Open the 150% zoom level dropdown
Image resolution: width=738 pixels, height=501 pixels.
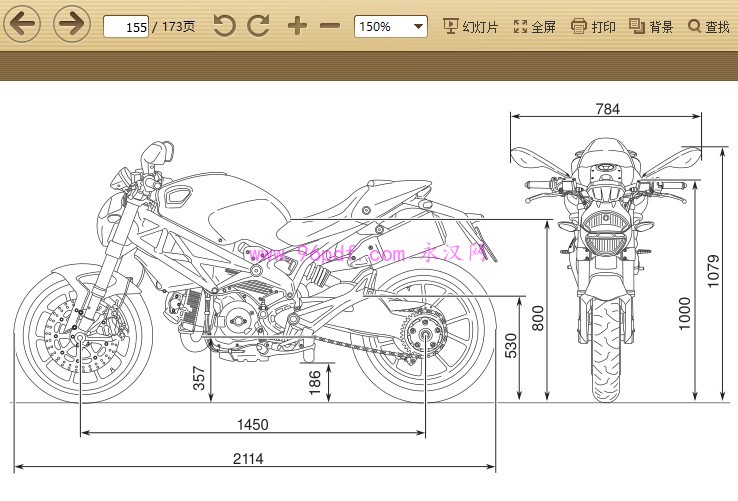click(x=391, y=26)
